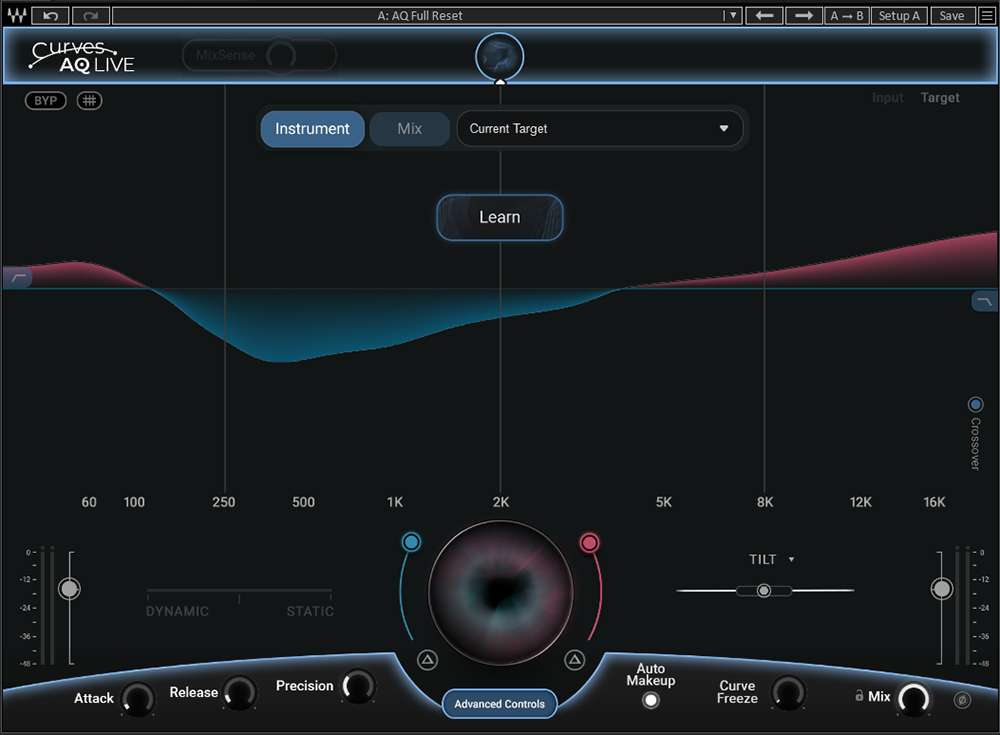Load the next preset with right arrow
The width and height of the screenshot is (1000, 735).
(x=803, y=16)
